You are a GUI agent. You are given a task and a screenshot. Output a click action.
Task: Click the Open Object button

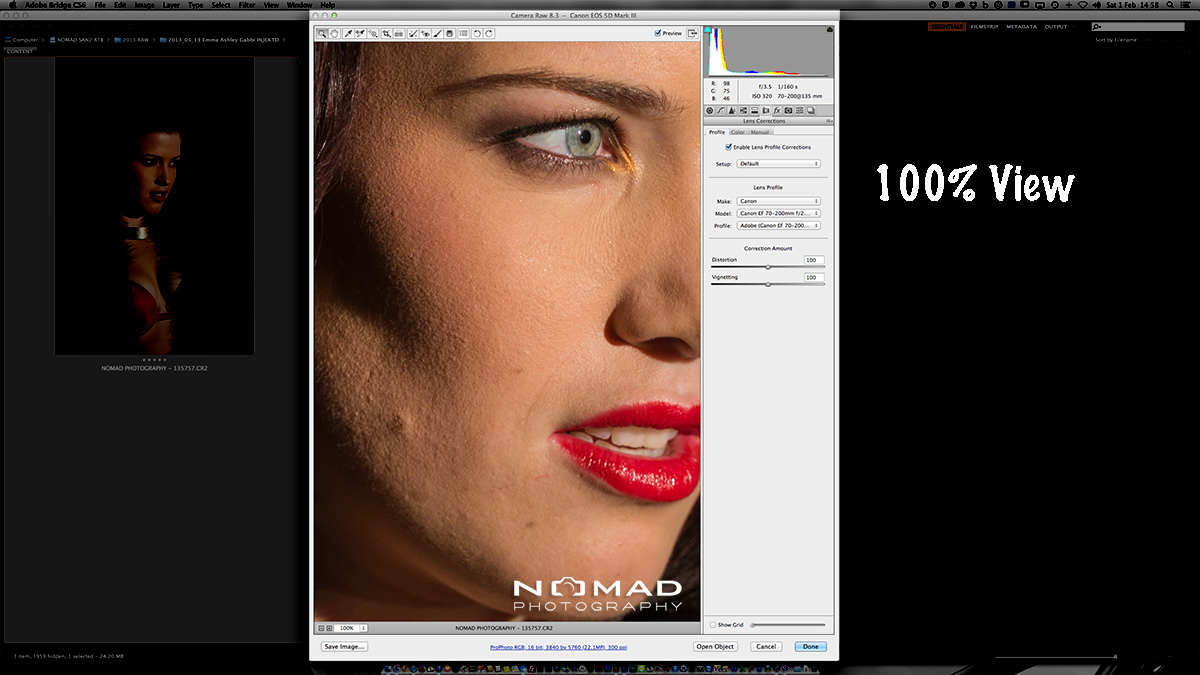click(715, 647)
